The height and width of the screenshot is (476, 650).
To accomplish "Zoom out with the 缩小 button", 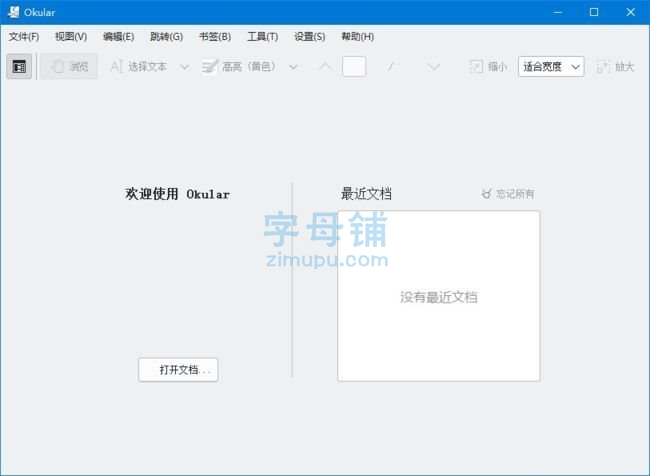I will point(488,66).
